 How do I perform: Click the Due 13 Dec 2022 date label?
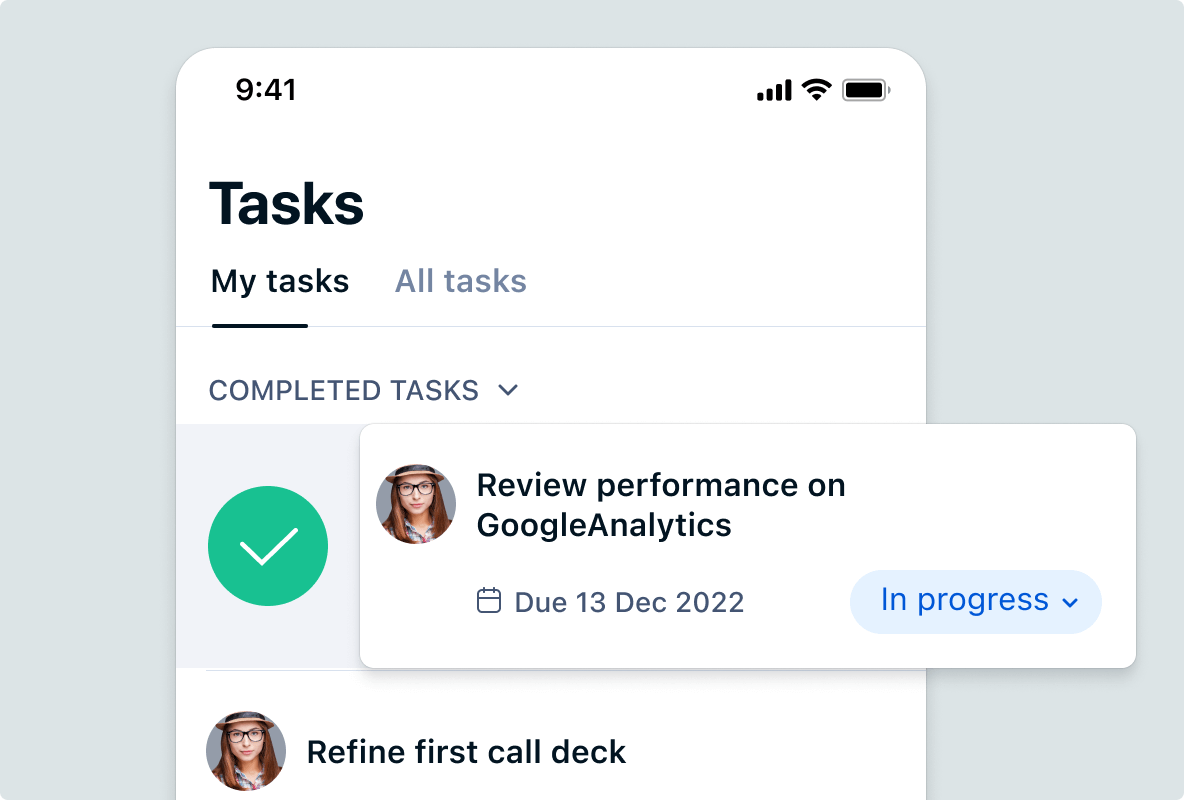coord(628,601)
